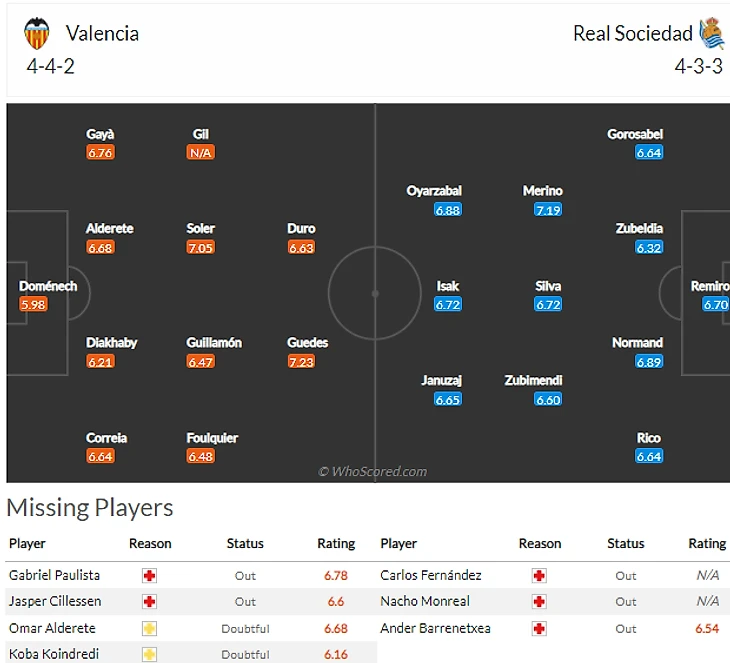This screenshot has height=663, width=730.
Task: Click the Real Sociedad club crest icon
Action: [x=711, y=33]
